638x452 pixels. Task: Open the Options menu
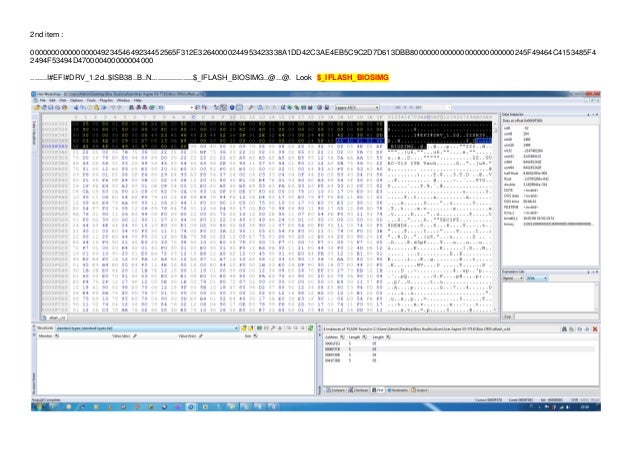click(x=76, y=100)
